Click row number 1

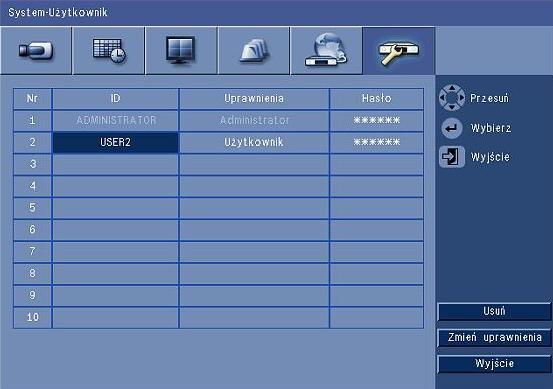pyautogui.click(x=32, y=121)
